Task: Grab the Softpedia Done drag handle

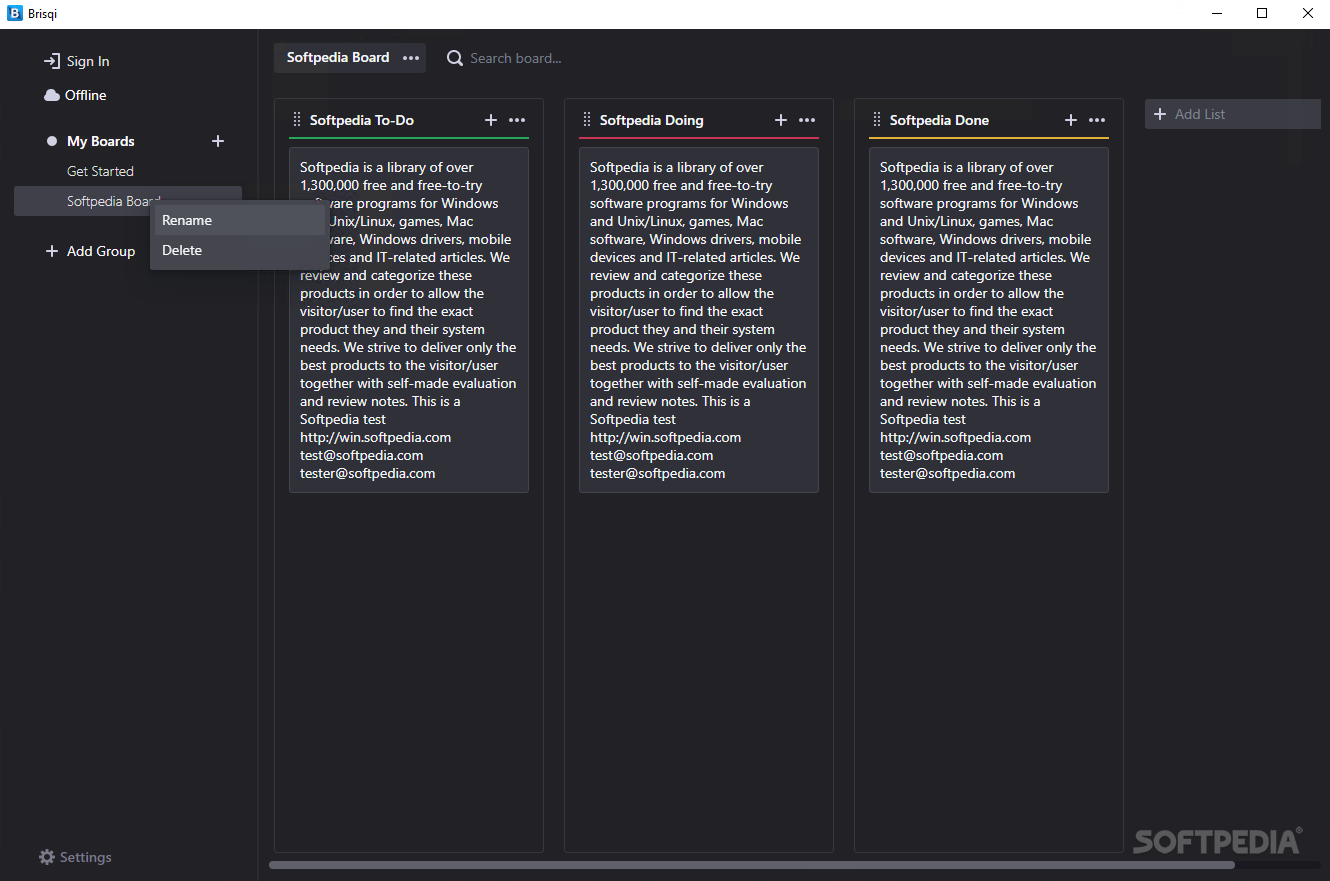Action: click(877, 120)
